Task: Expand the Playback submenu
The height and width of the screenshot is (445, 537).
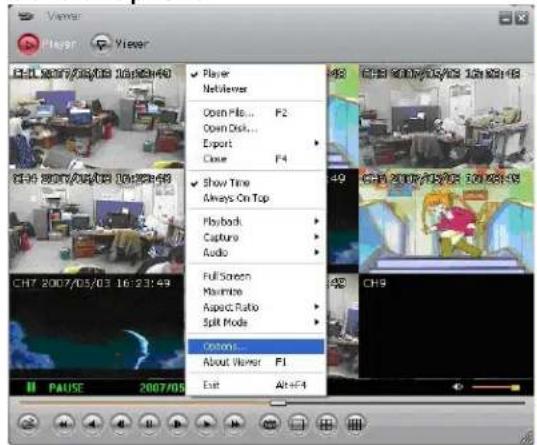Action: coord(256,222)
